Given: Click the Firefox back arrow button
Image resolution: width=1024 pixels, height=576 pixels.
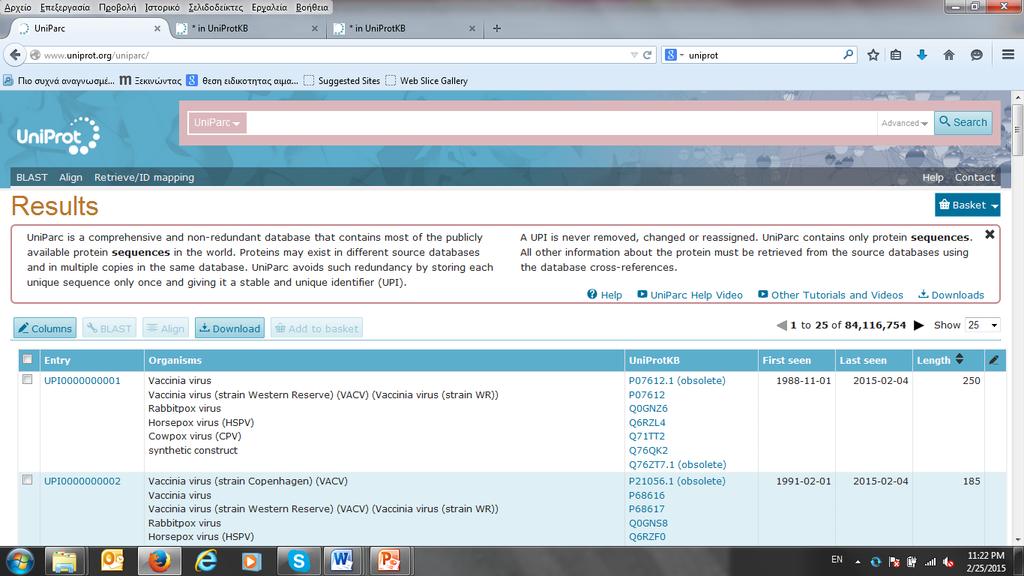Looking at the screenshot, I should 15,56.
